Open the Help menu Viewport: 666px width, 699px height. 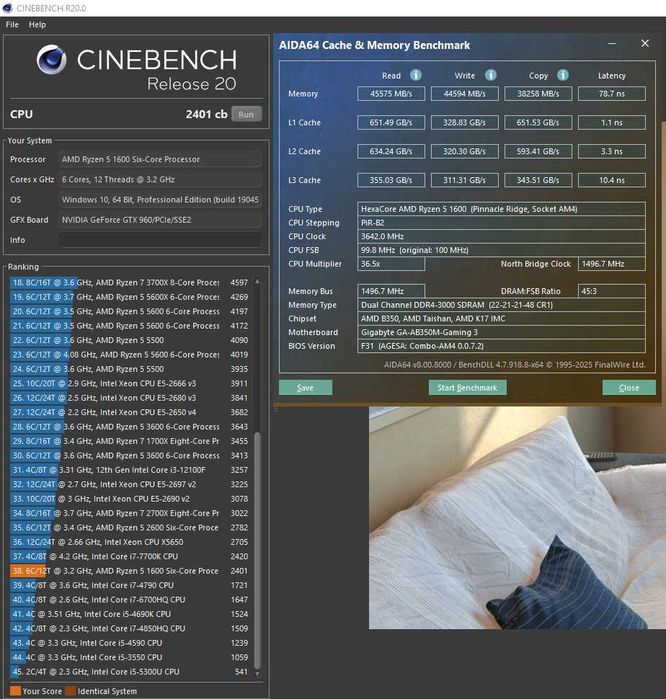37,25
